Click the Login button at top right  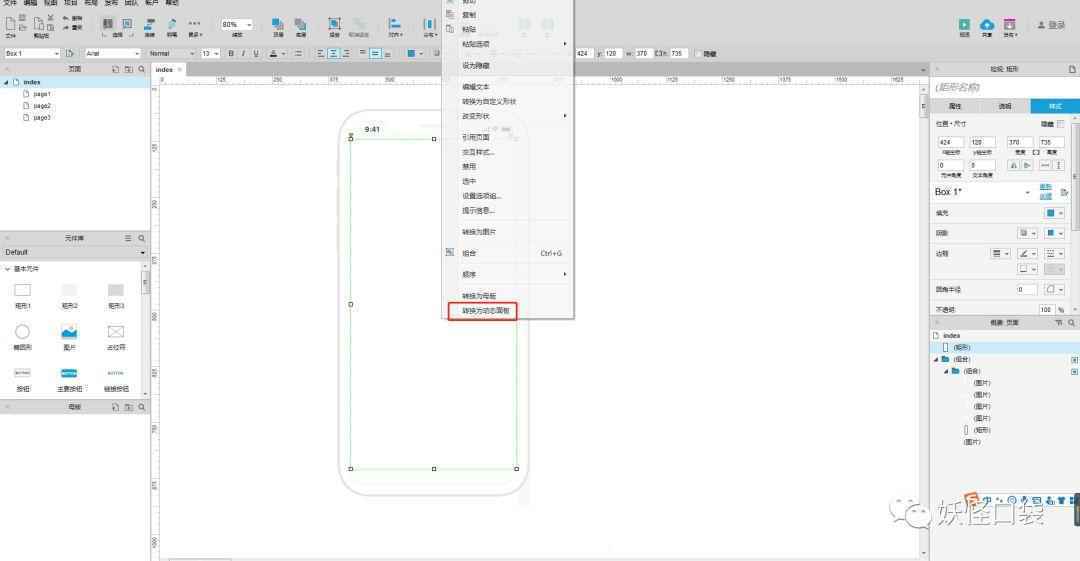(x=1051, y=25)
